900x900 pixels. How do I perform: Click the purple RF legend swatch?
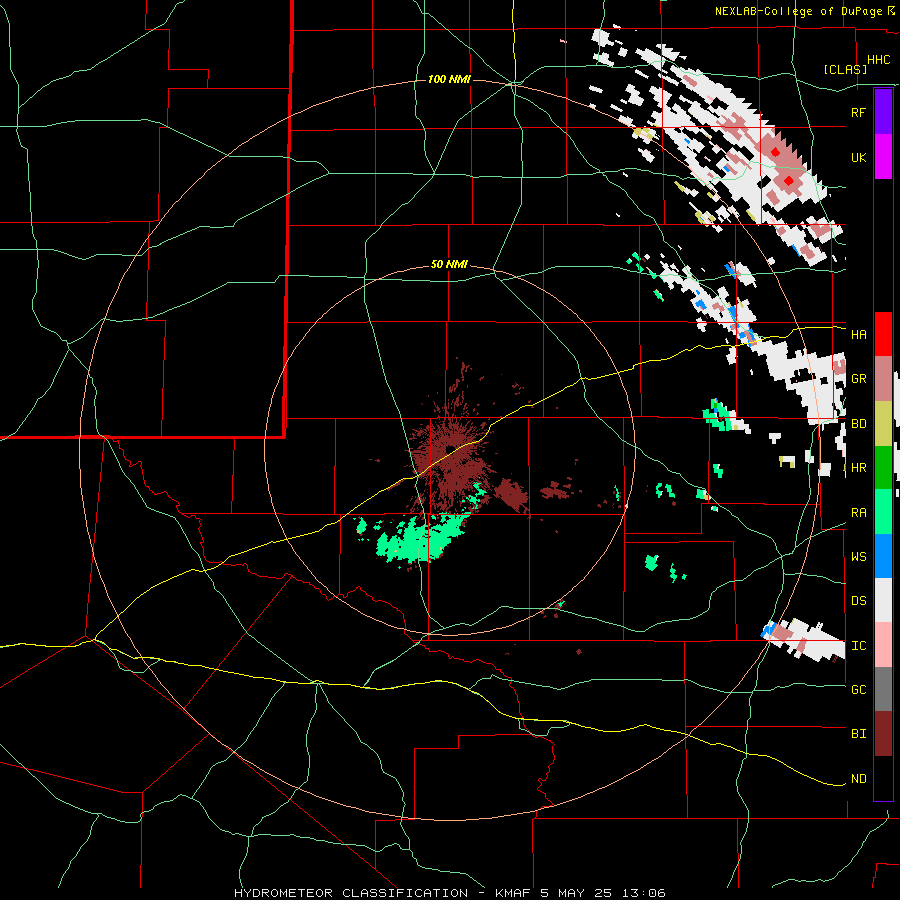(x=883, y=112)
